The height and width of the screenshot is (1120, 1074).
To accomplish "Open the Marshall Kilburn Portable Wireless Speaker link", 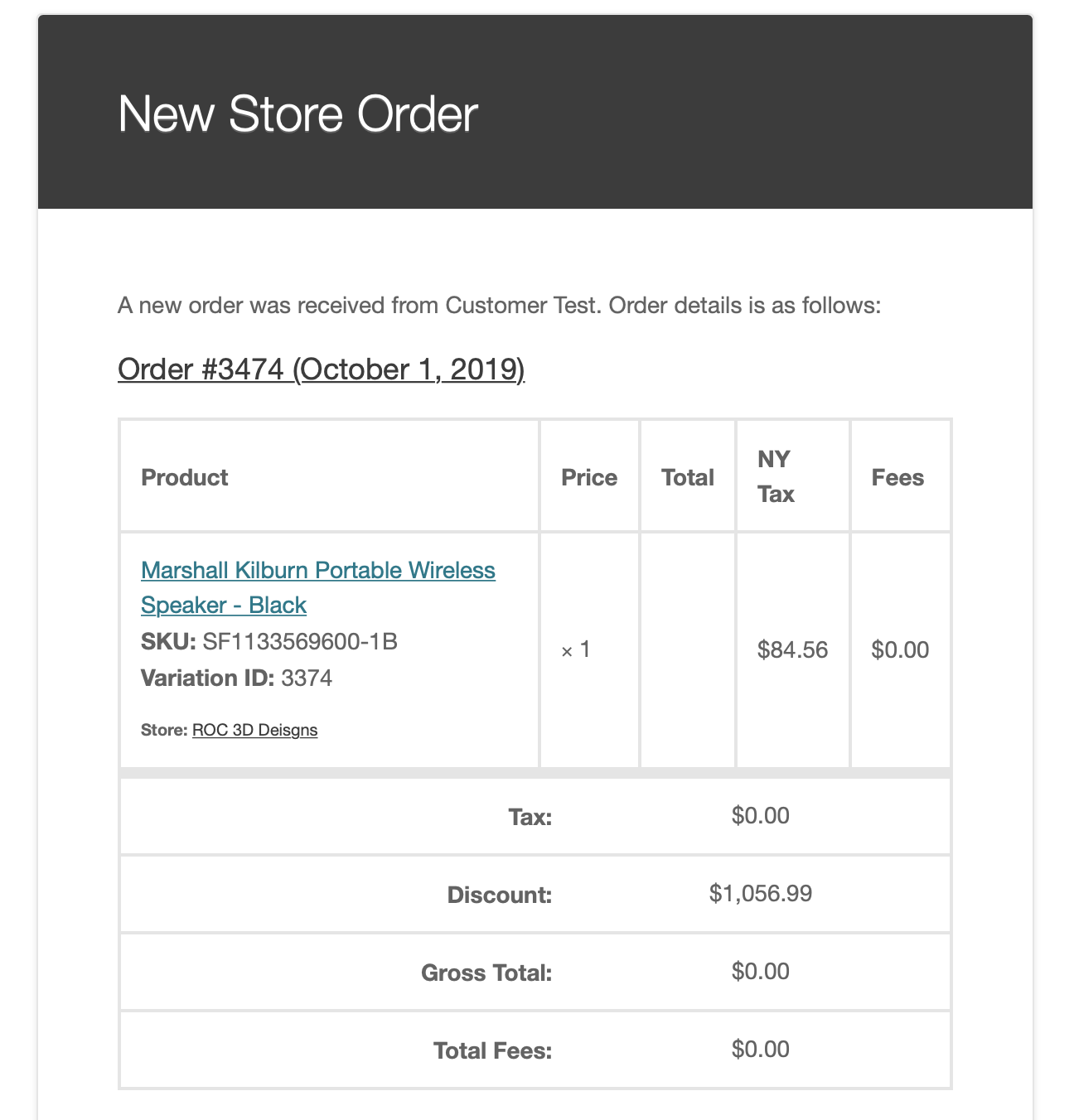I will [318, 587].
